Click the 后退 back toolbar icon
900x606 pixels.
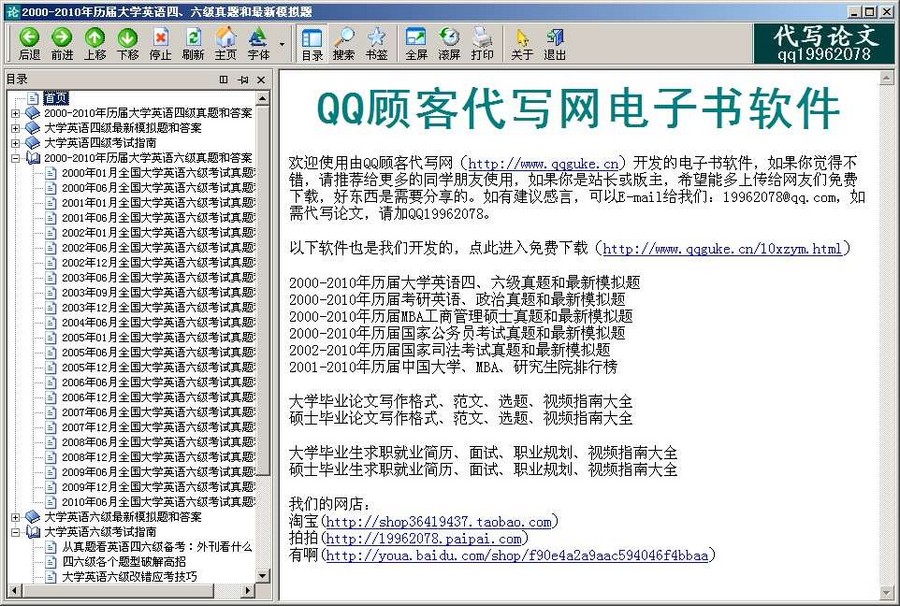(x=29, y=44)
